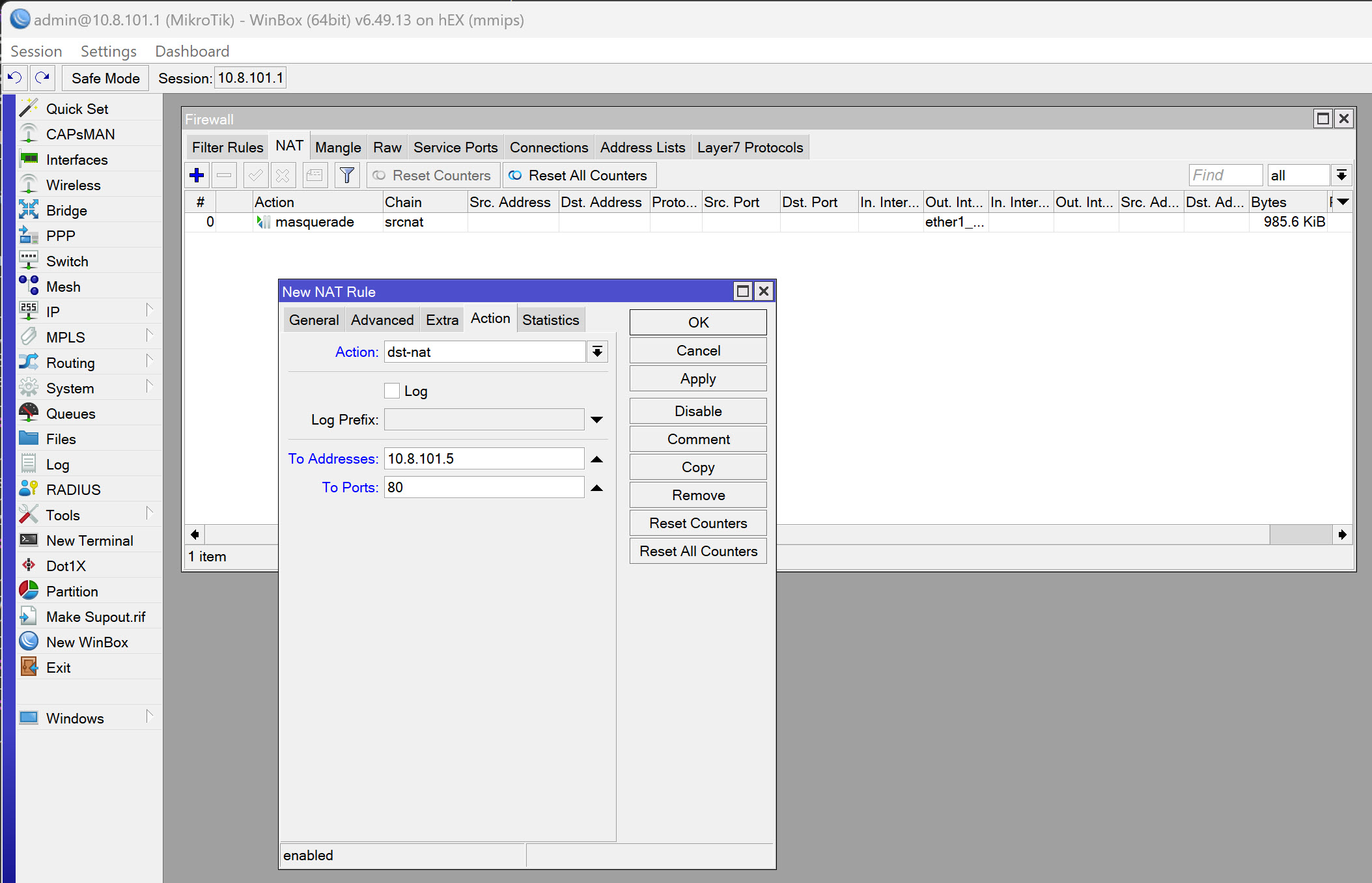
Task: Click inside the Find search field
Action: [1224, 175]
